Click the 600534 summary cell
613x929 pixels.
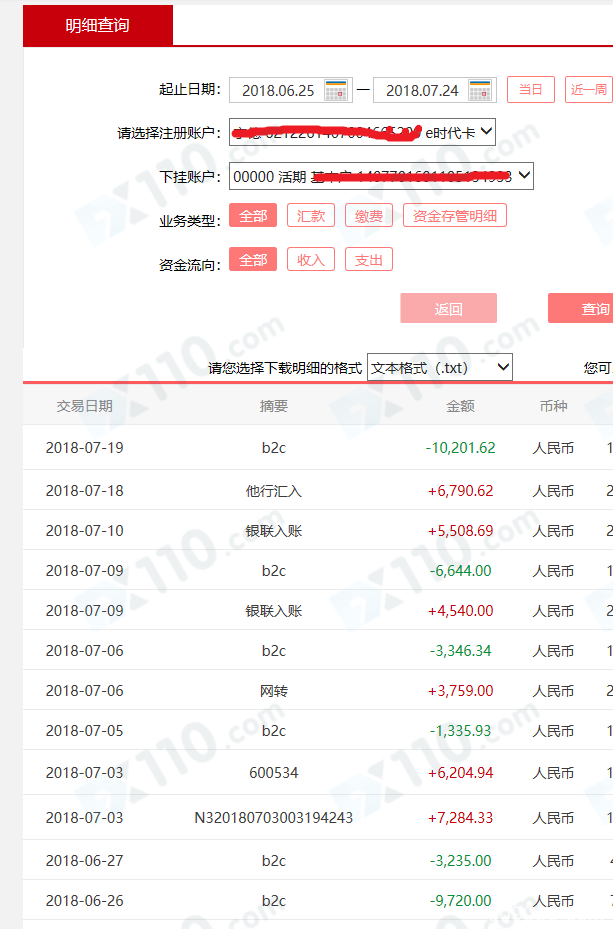(274, 773)
